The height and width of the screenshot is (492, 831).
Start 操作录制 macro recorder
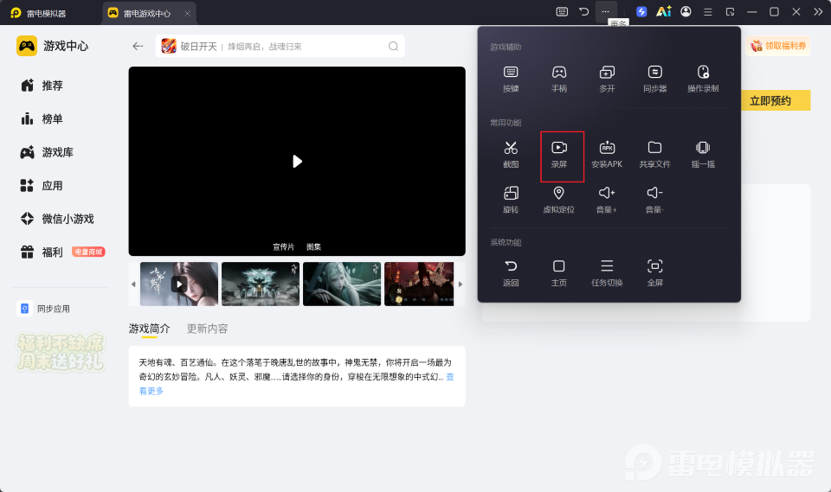pos(703,78)
